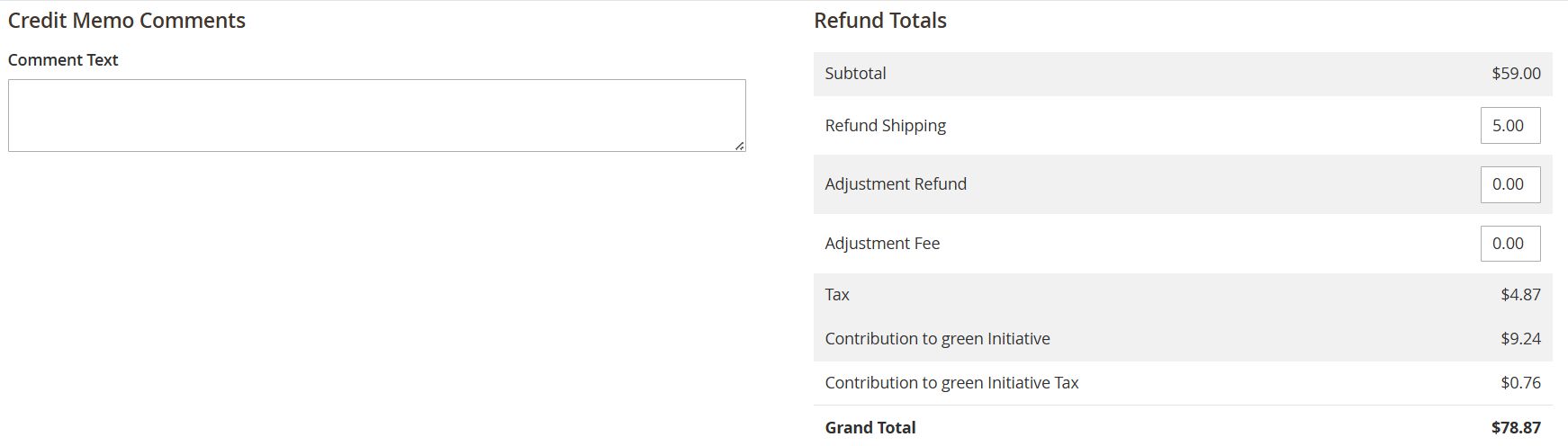Click the Refund Totals heading

(879, 21)
